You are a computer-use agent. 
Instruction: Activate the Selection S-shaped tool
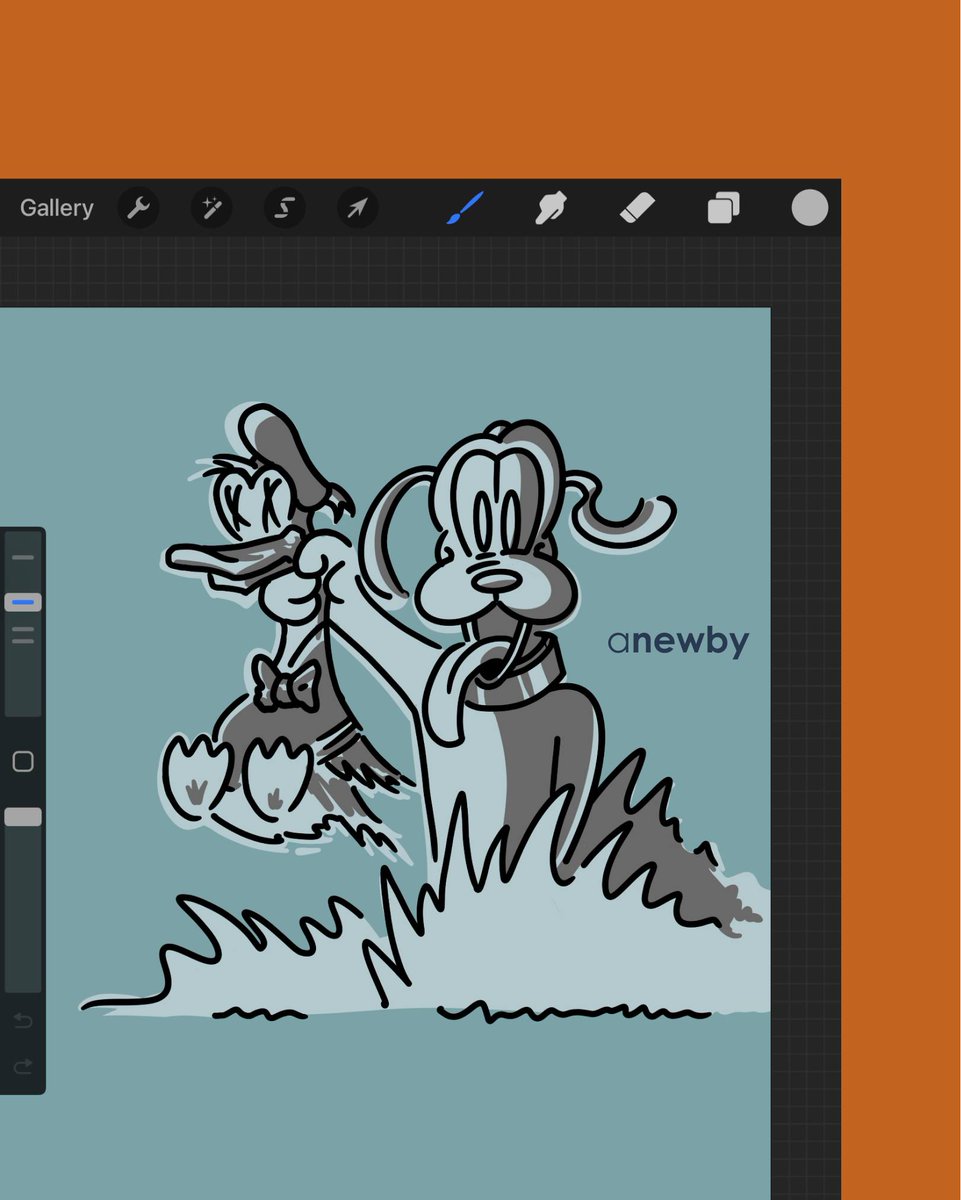coord(285,208)
